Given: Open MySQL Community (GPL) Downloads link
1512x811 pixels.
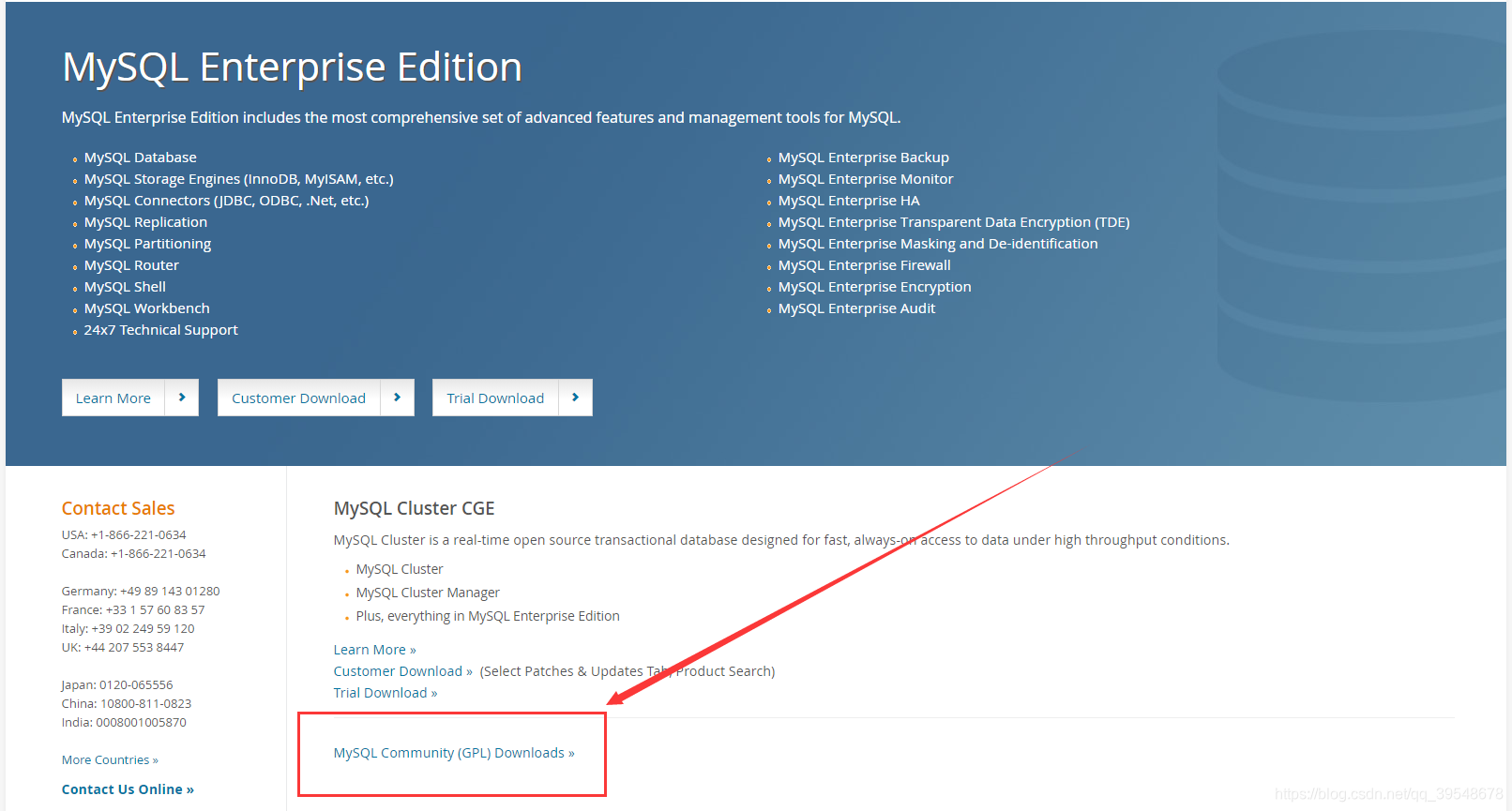Looking at the screenshot, I should pos(454,753).
